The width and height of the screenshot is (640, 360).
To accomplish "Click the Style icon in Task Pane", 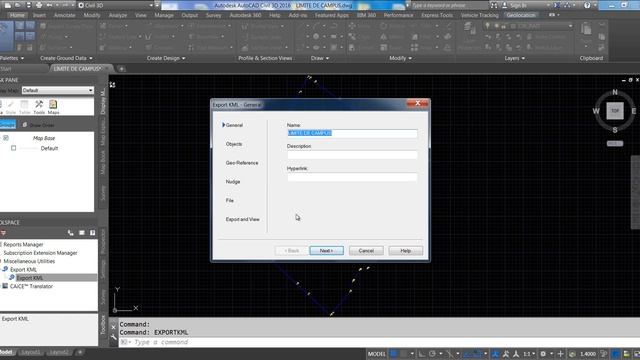I will (x=11, y=107).
